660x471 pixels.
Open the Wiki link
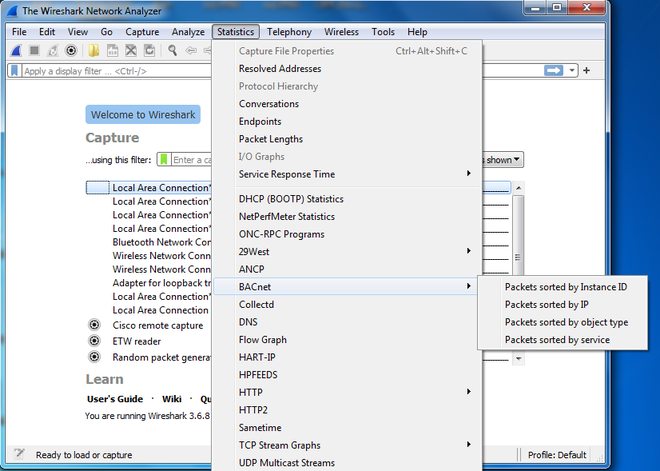coord(172,399)
